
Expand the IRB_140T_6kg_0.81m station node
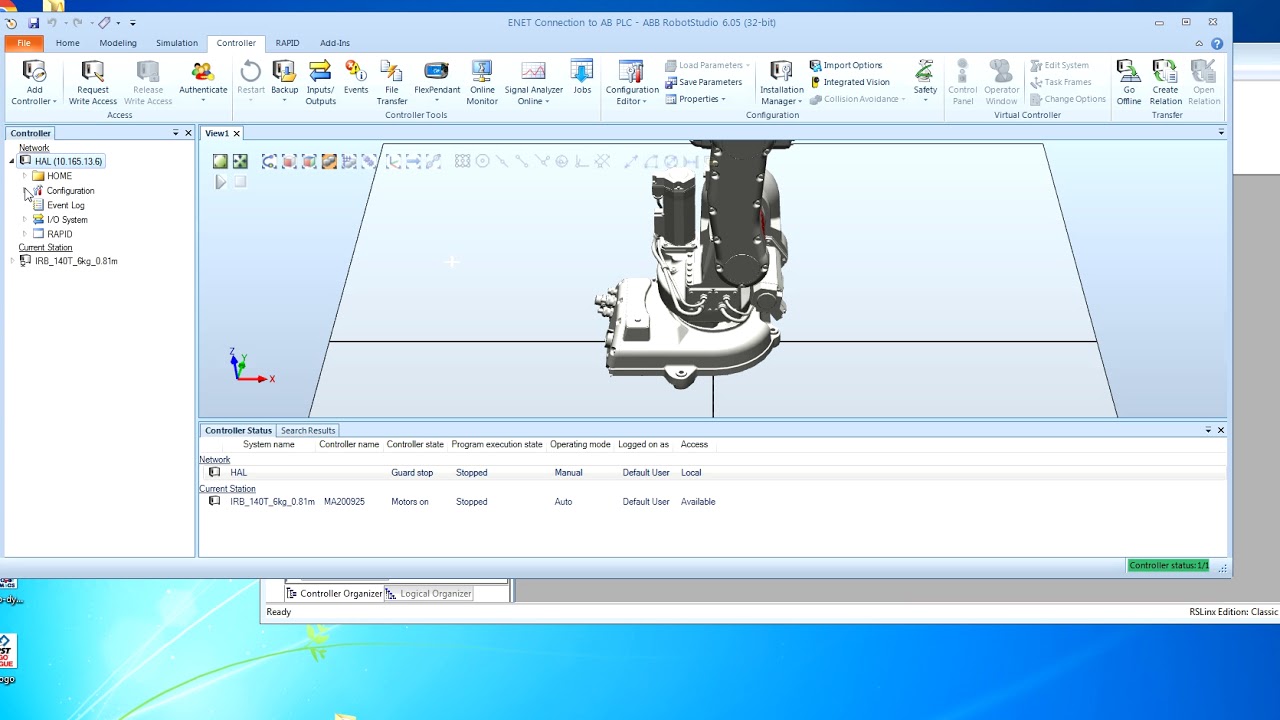12,261
